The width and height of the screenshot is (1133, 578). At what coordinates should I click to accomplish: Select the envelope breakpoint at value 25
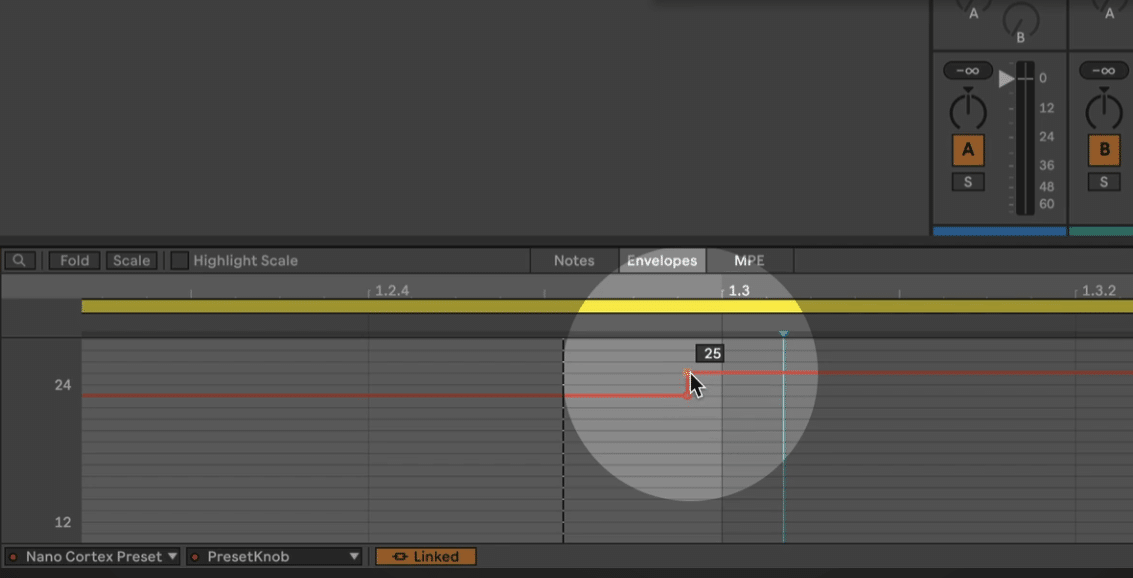point(687,373)
